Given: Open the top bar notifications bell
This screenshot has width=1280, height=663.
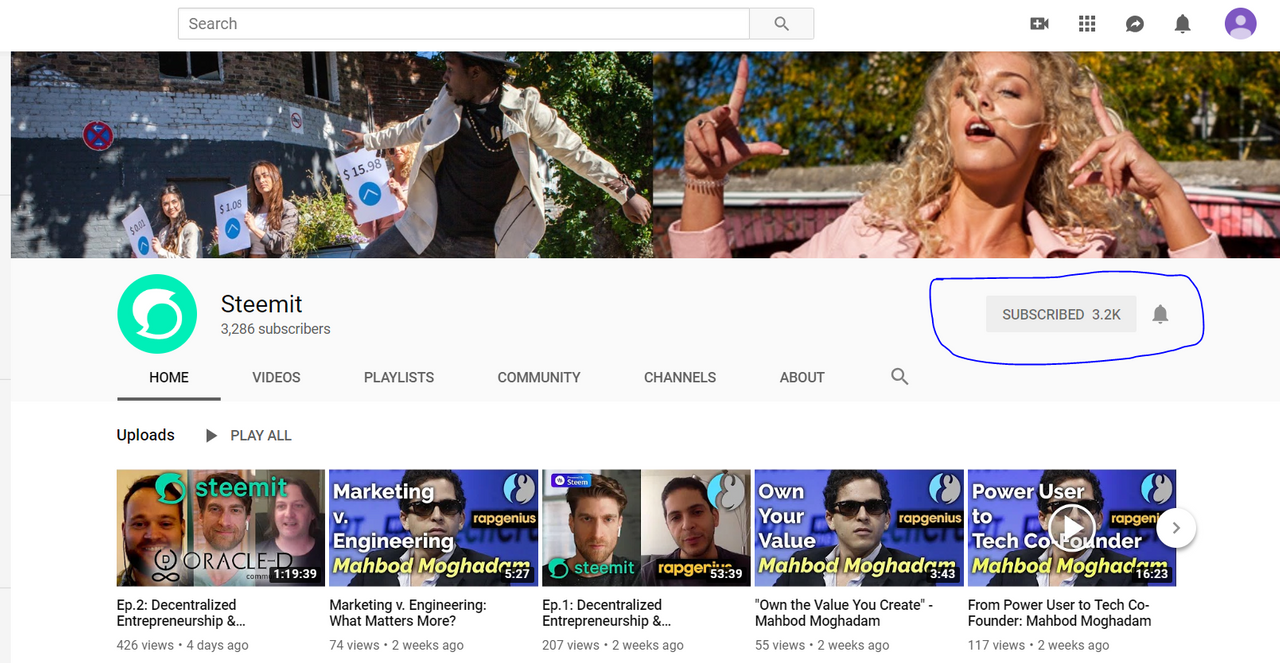Looking at the screenshot, I should click(1183, 24).
